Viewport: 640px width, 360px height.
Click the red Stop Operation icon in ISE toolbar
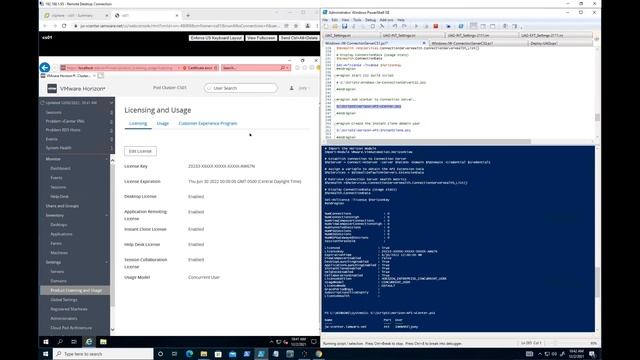[436, 27]
